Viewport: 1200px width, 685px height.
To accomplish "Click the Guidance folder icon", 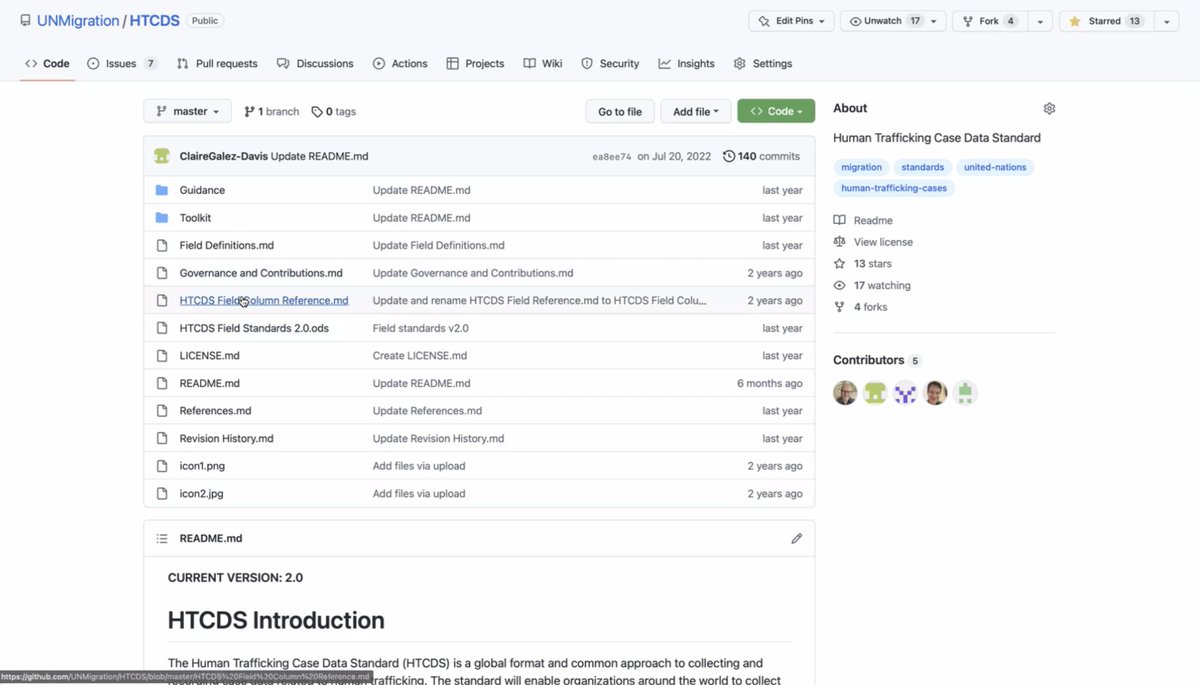I will coord(162,190).
